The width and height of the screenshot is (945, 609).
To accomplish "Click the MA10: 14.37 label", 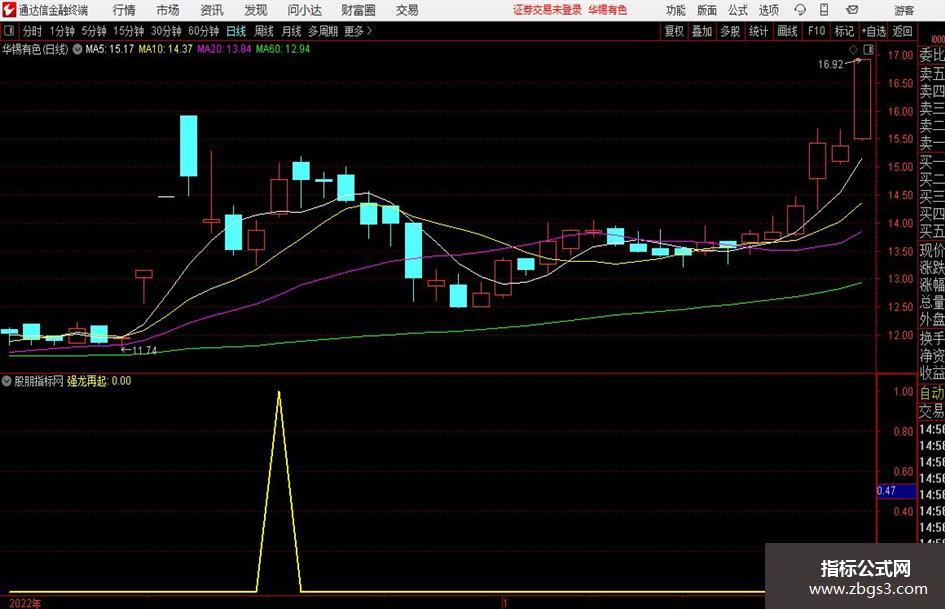I will point(165,49).
